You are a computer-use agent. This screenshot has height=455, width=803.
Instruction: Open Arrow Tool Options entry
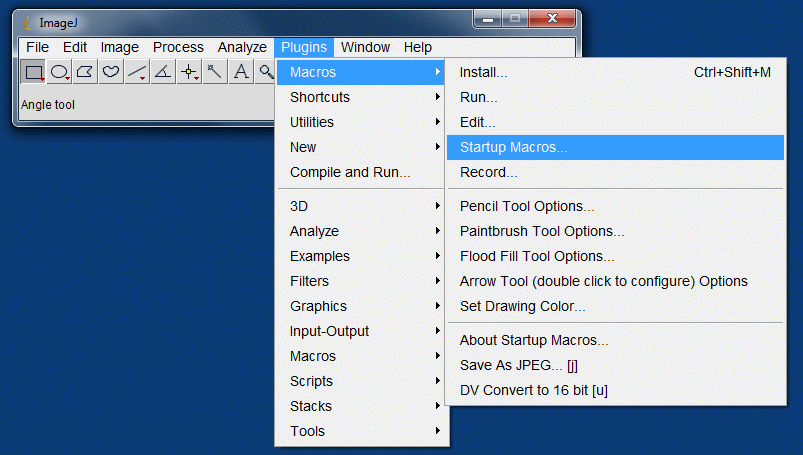(x=616, y=281)
